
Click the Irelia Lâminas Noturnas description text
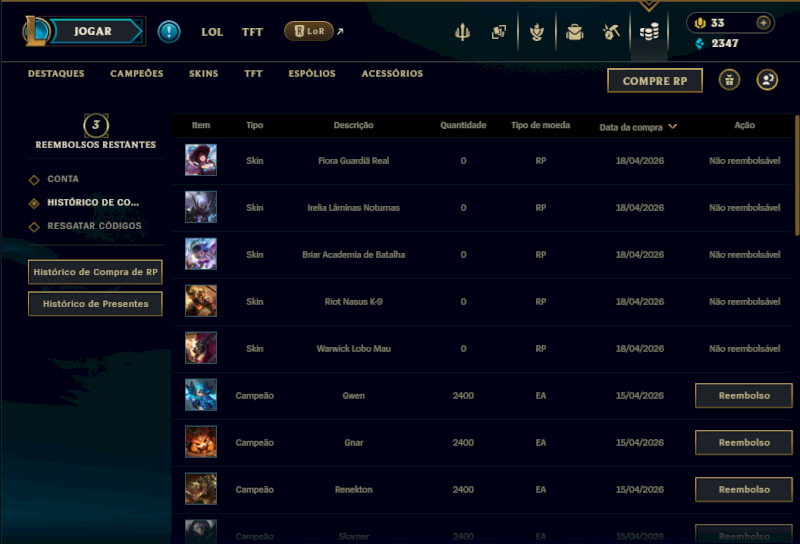coord(354,208)
